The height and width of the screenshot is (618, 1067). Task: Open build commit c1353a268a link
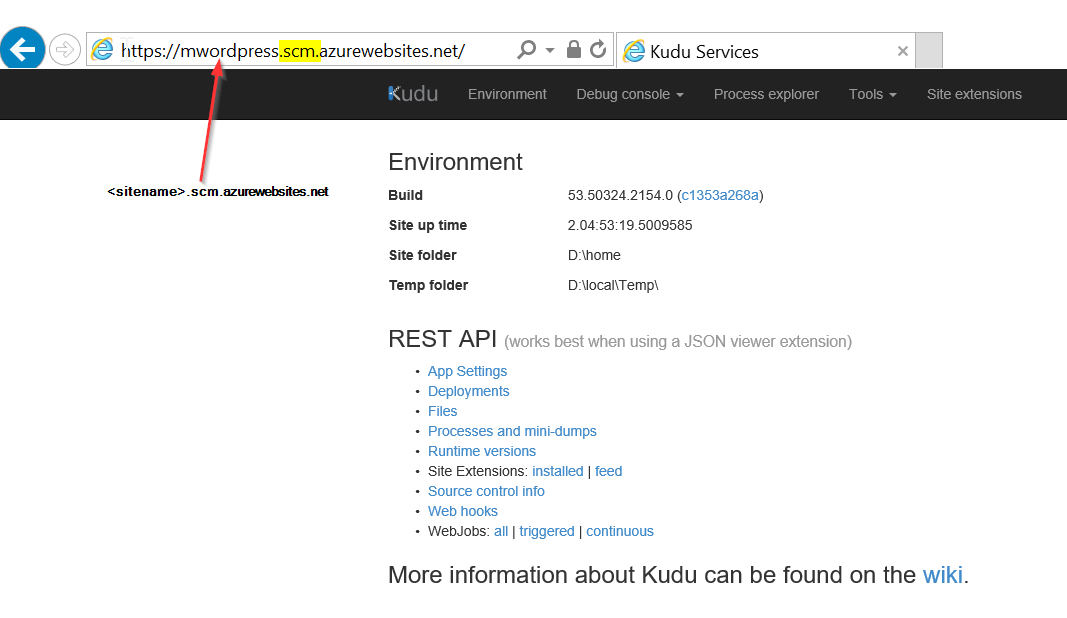[x=720, y=195]
